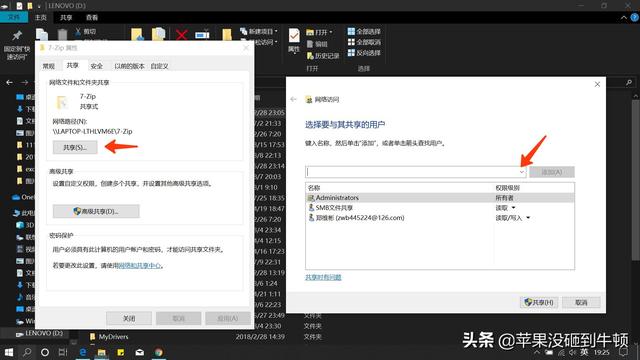Click 全部选择 in the ribbon
The image size is (640, 360).
(364, 31)
